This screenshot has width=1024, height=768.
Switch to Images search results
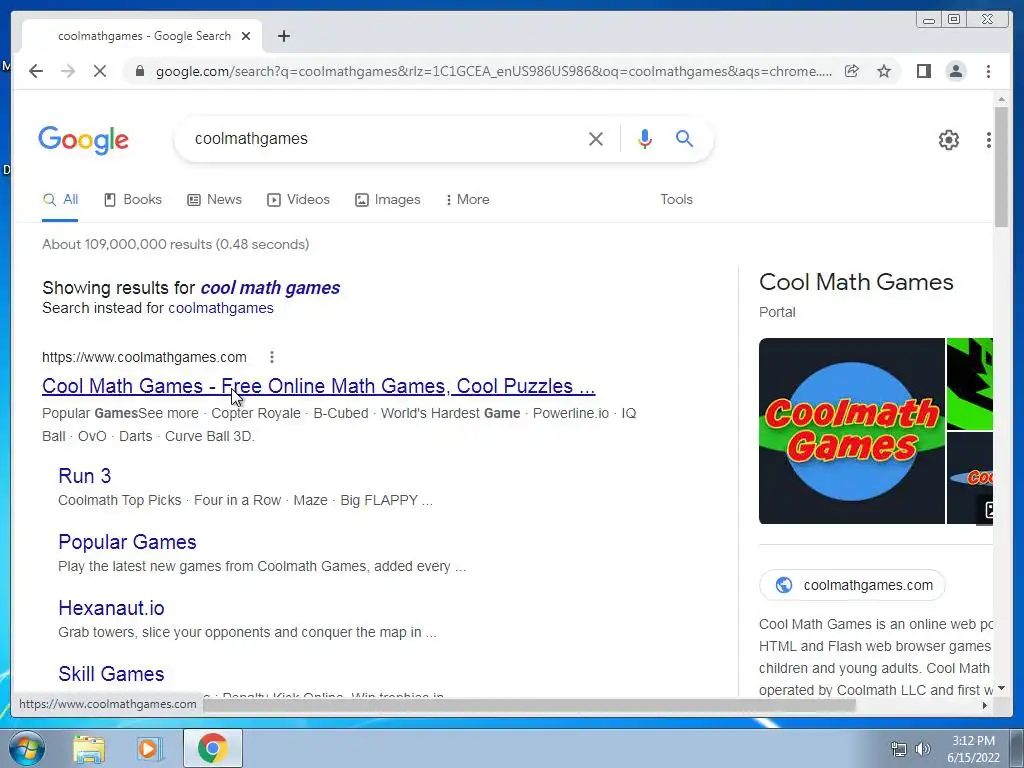click(388, 200)
